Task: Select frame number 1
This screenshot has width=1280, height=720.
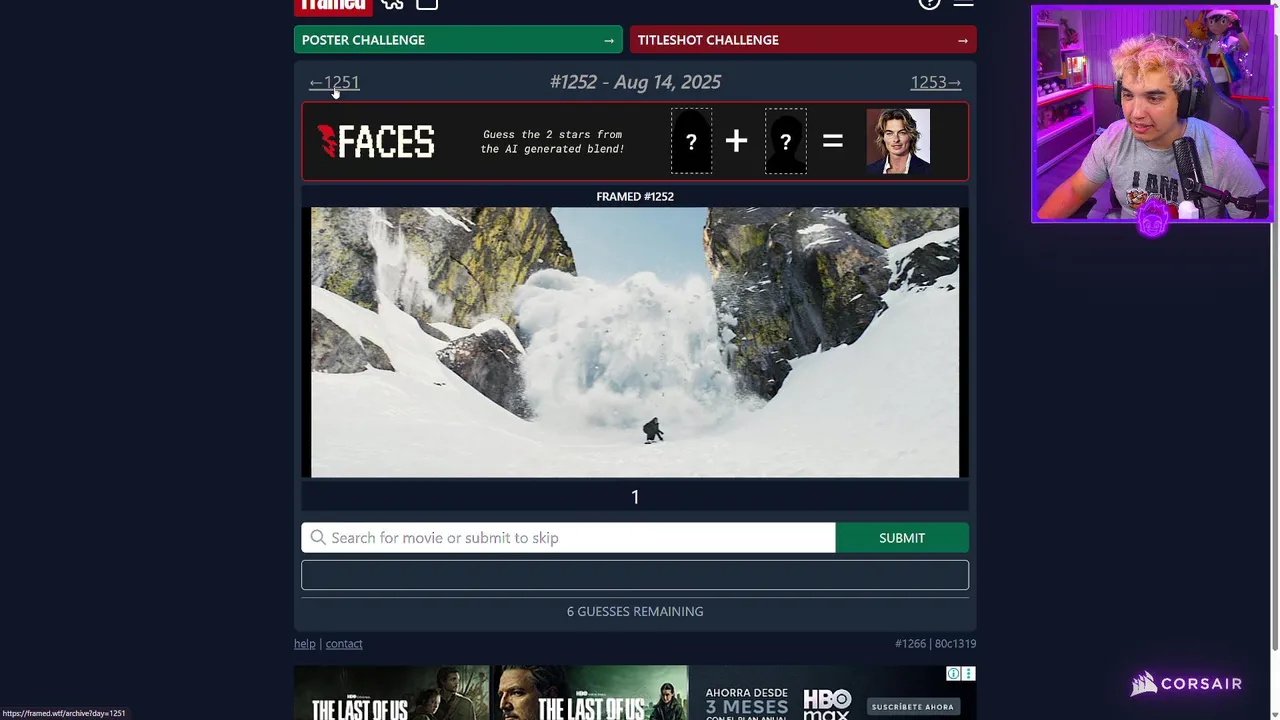Action: click(635, 497)
